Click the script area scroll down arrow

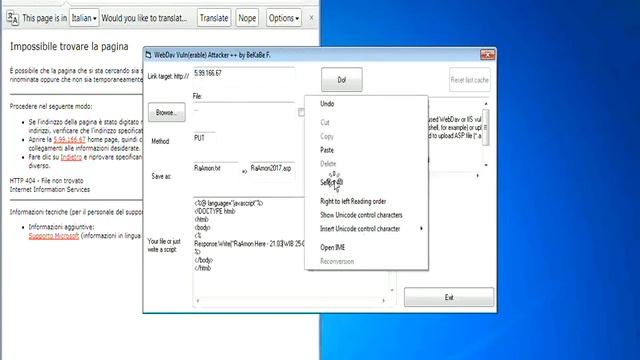click(392, 290)
